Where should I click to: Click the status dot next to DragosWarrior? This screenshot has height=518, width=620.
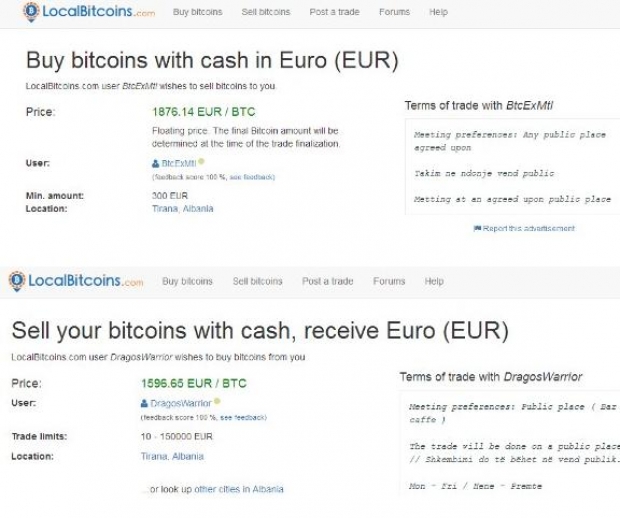tap(217, 402)
